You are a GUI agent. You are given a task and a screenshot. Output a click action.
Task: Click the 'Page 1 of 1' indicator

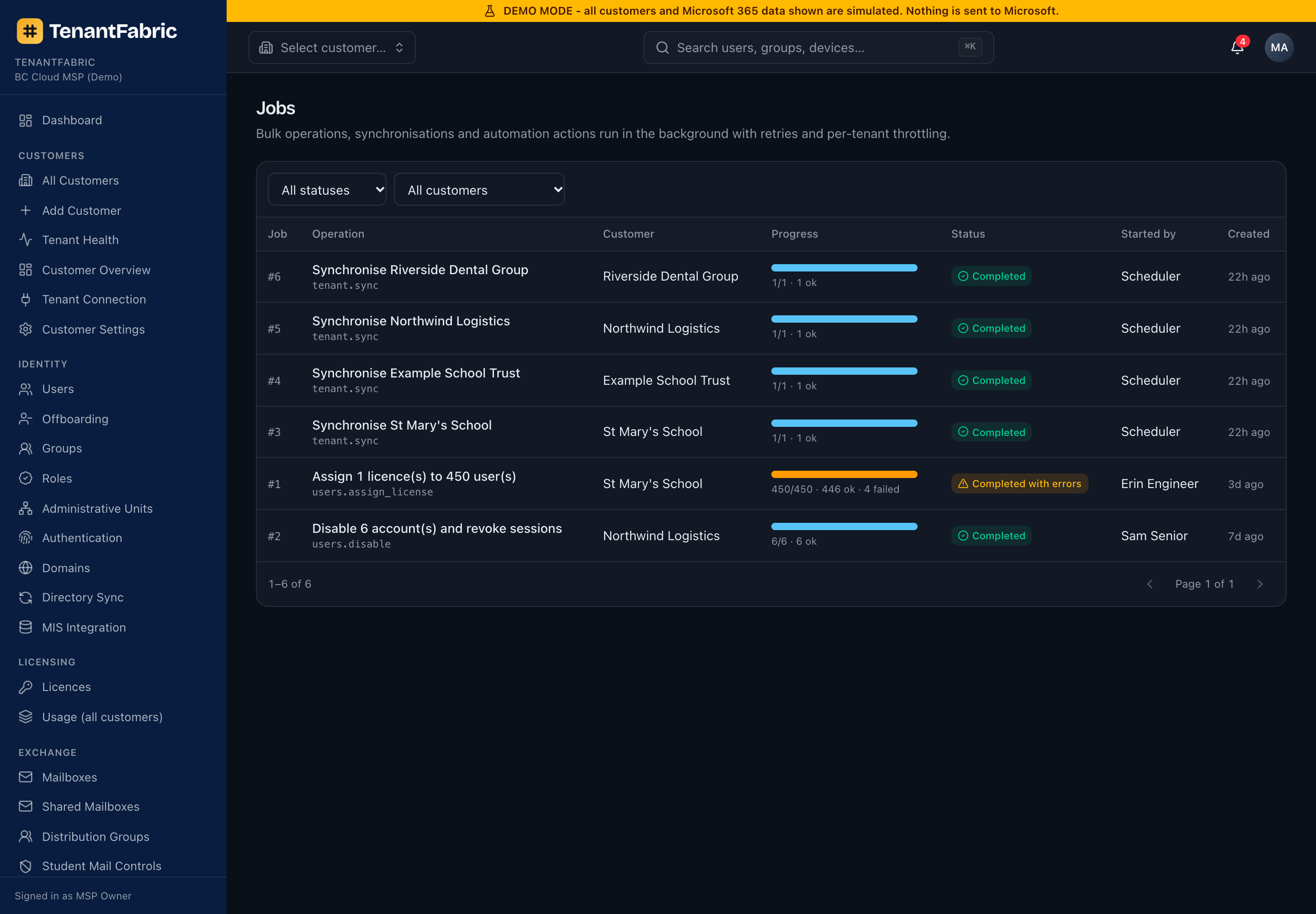1205,584
